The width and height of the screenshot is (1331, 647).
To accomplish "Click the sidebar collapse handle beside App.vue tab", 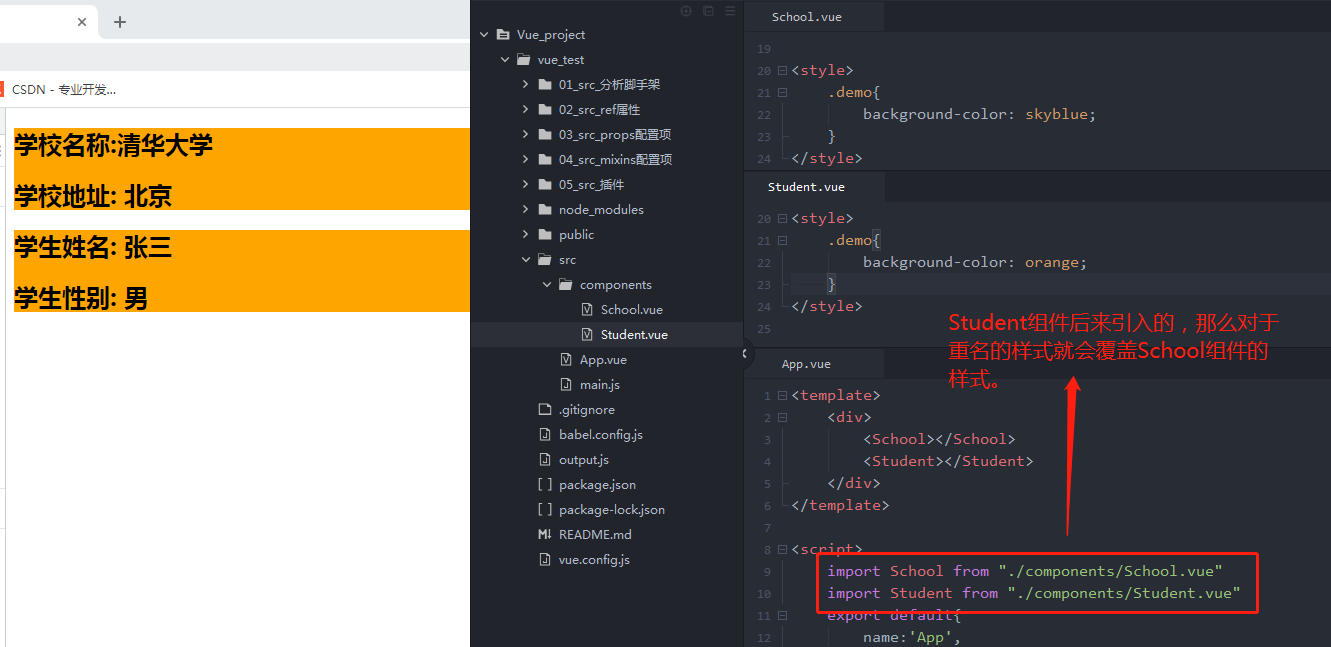I will 745,354.
